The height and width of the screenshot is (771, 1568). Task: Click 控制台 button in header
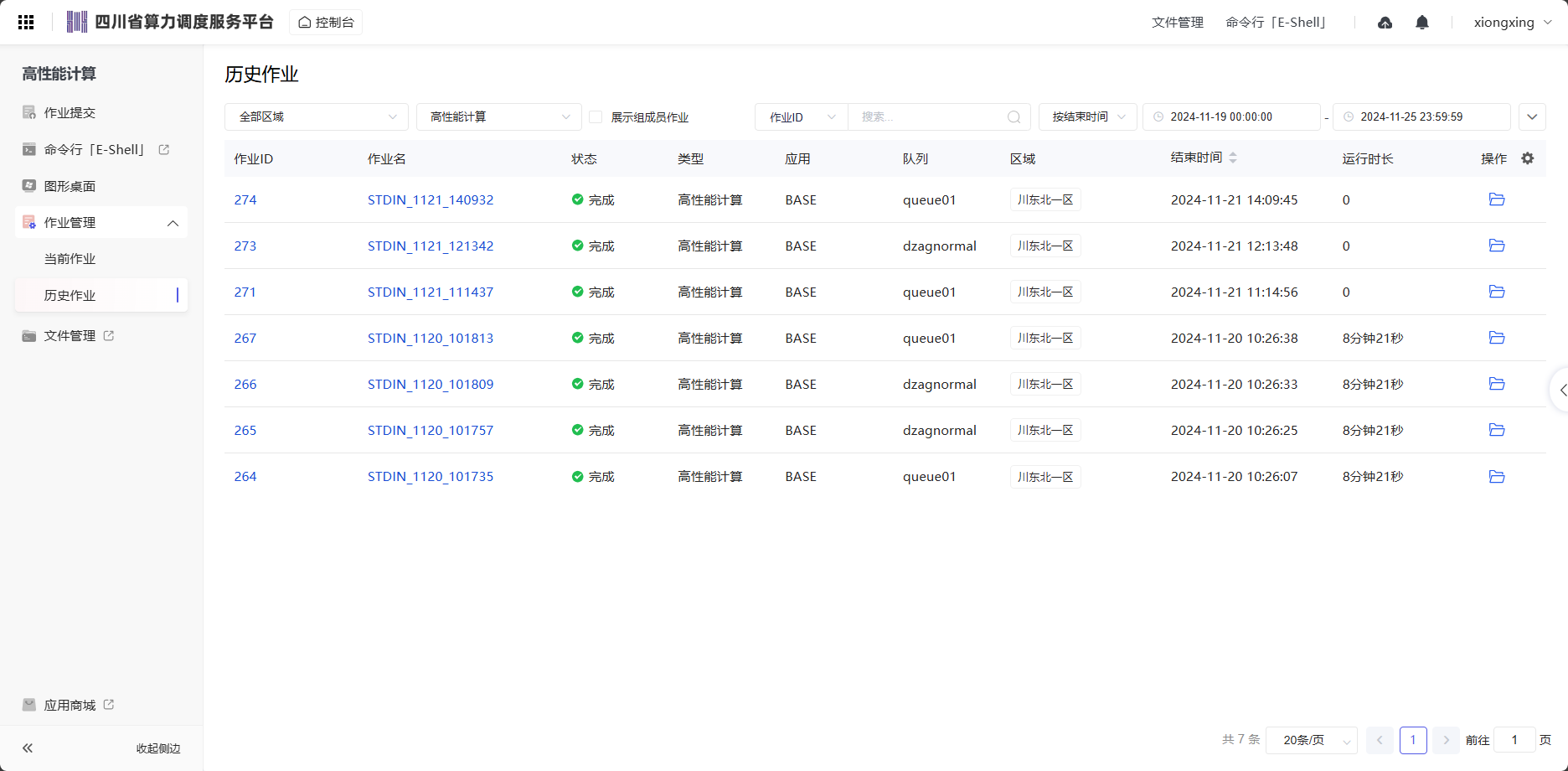[x=326, y=23]
